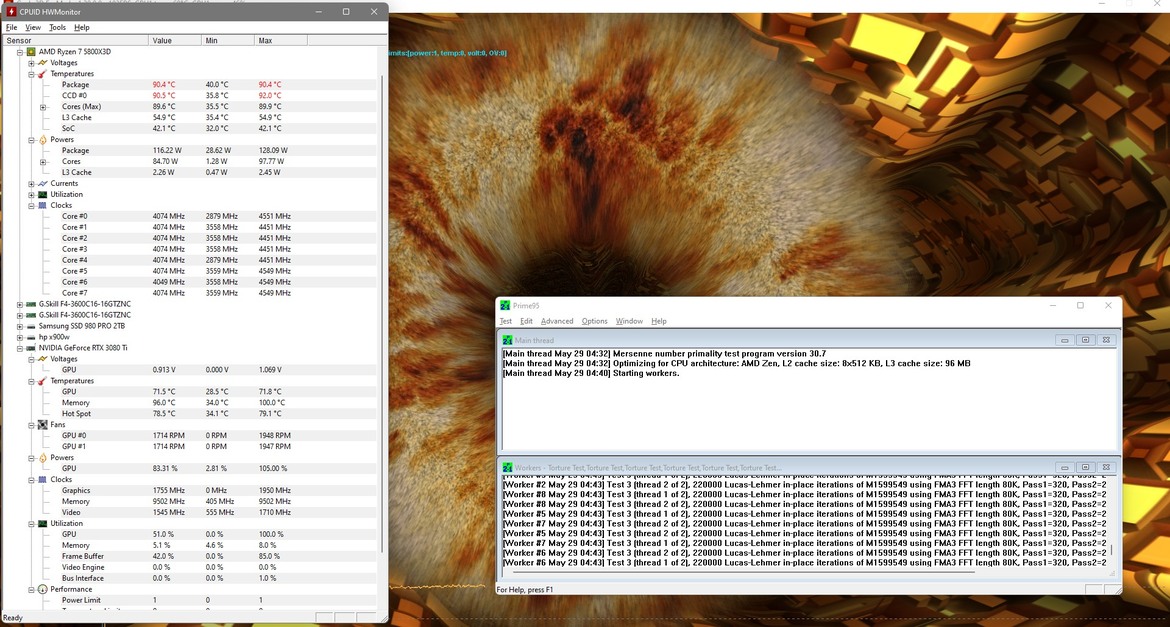Click the Prime95 title bar icon
1170x627 pixels.
click(505, 305)
